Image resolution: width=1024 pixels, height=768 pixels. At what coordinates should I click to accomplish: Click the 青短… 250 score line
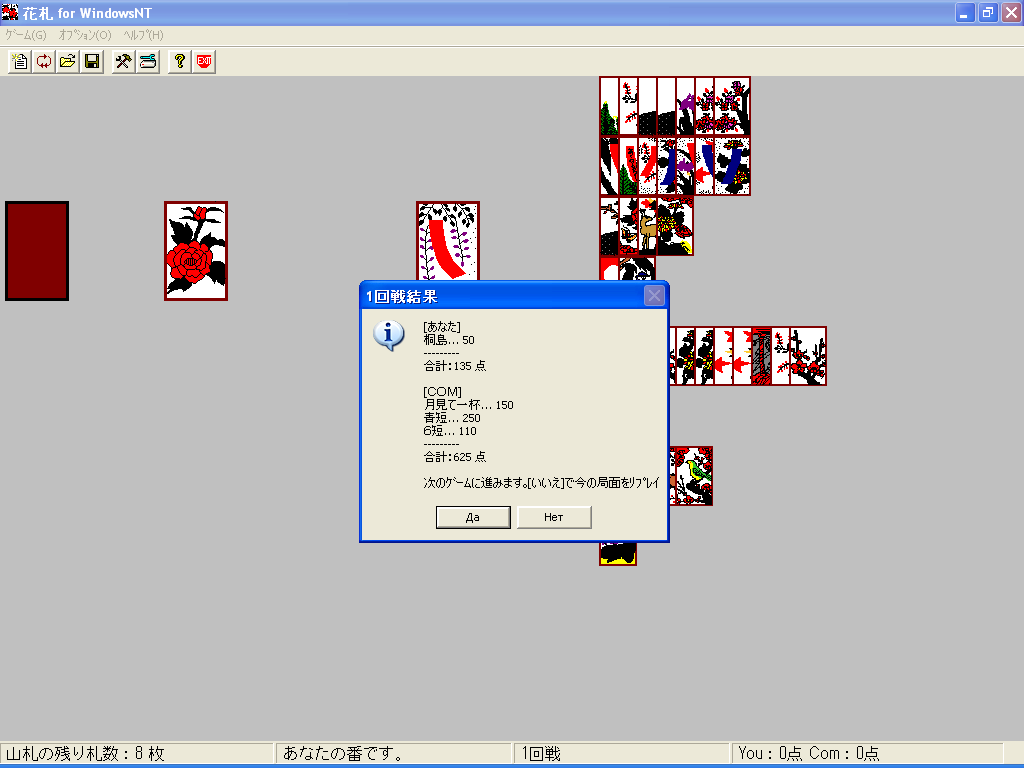(x=452, y=418)
